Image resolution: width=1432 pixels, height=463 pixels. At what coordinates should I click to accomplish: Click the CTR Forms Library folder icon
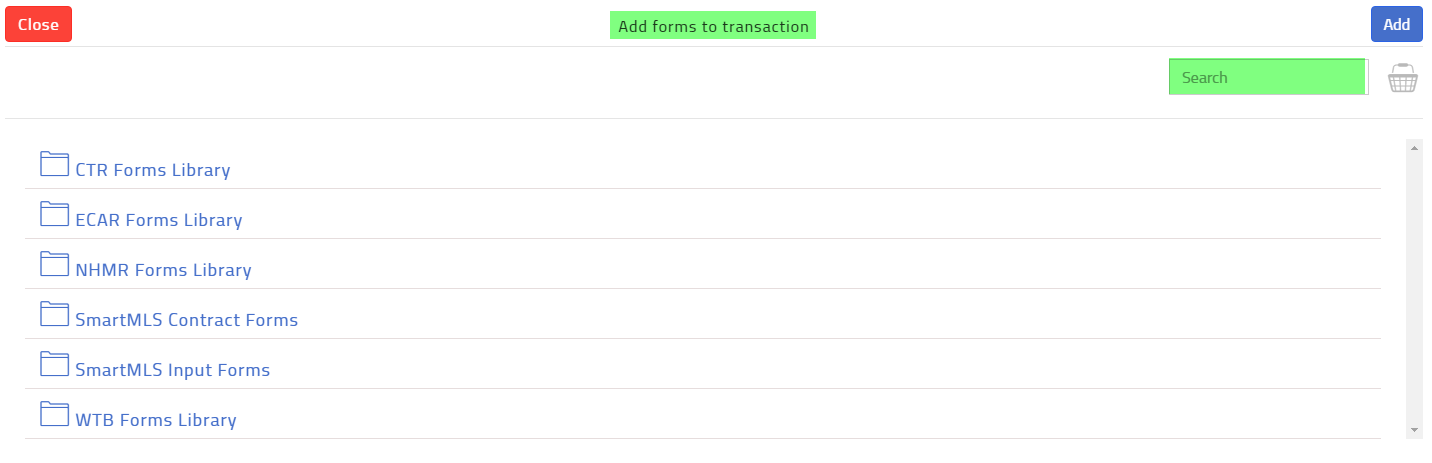point(54,164)
